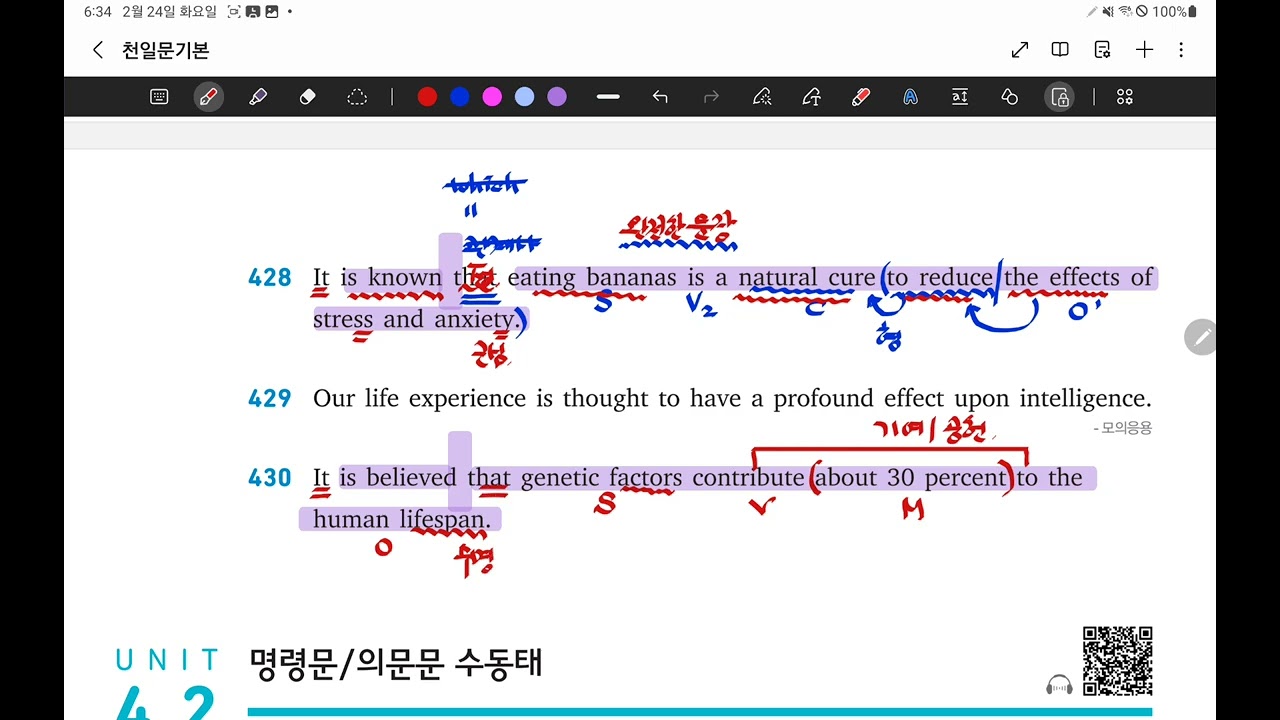Viewport: 1280px width, 720px height.
Task: Tap the floating pencil edit button
Action: point(1201,338)
